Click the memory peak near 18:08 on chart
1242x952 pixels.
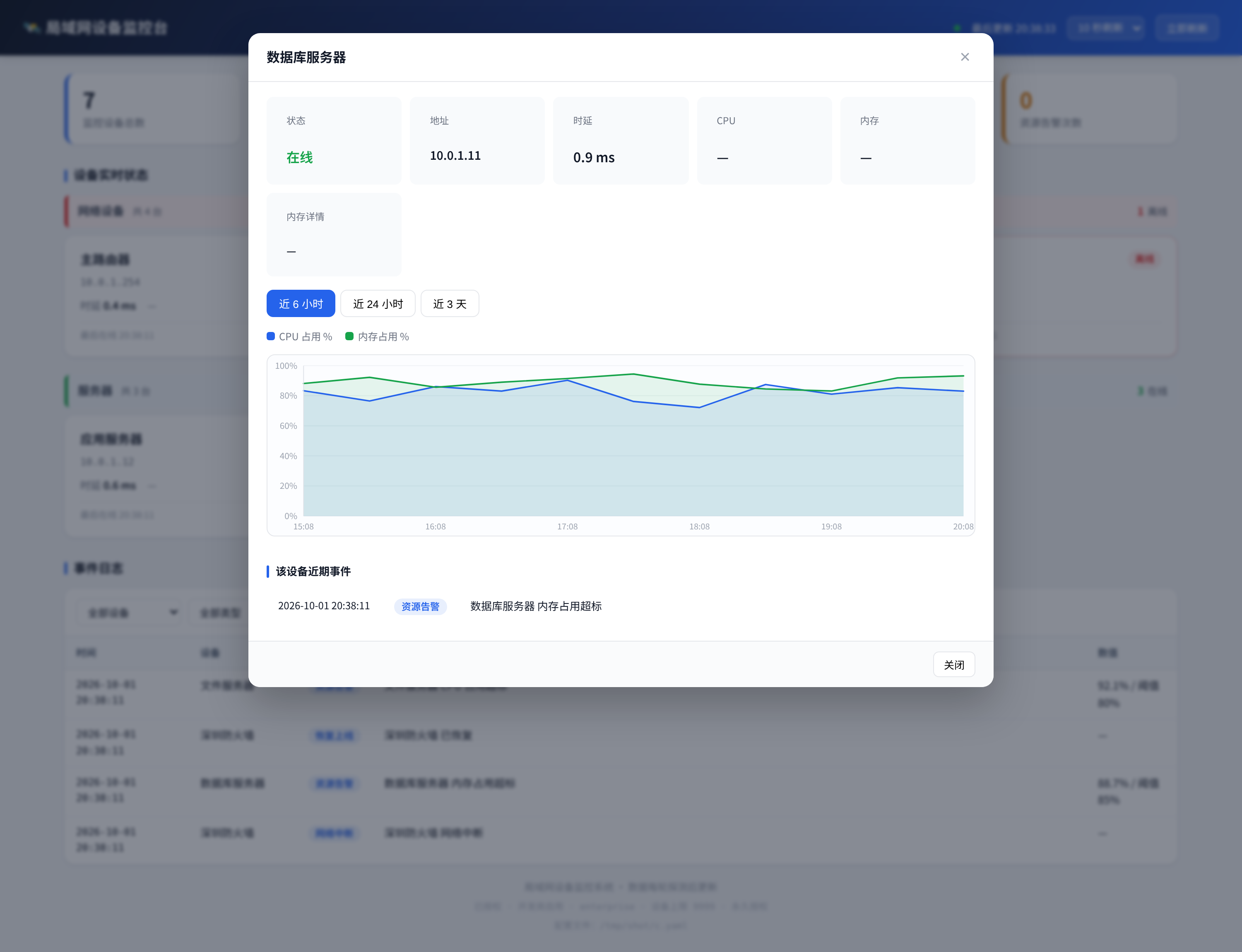pos(633,374)
